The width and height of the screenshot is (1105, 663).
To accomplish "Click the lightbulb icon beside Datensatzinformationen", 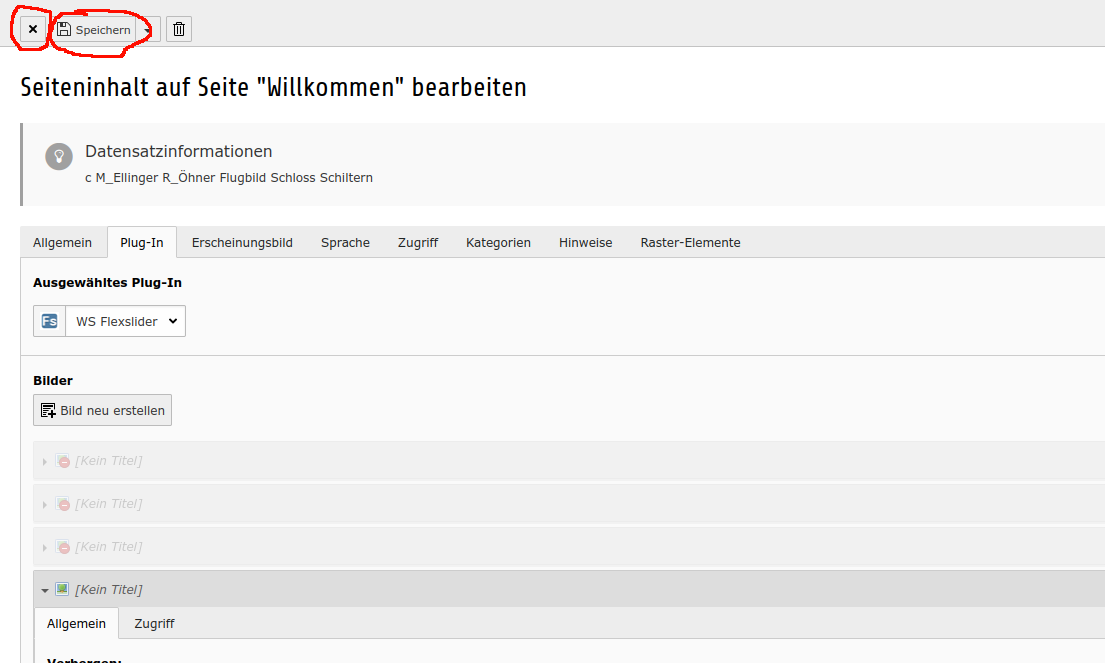I will 59,156.
